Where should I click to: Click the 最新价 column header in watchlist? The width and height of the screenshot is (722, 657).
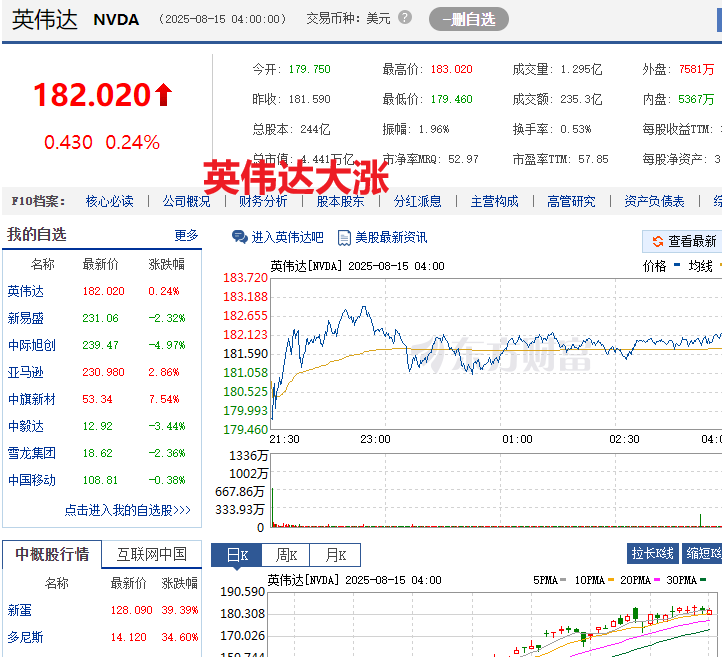pyautogui.click(x=100, y=264)
